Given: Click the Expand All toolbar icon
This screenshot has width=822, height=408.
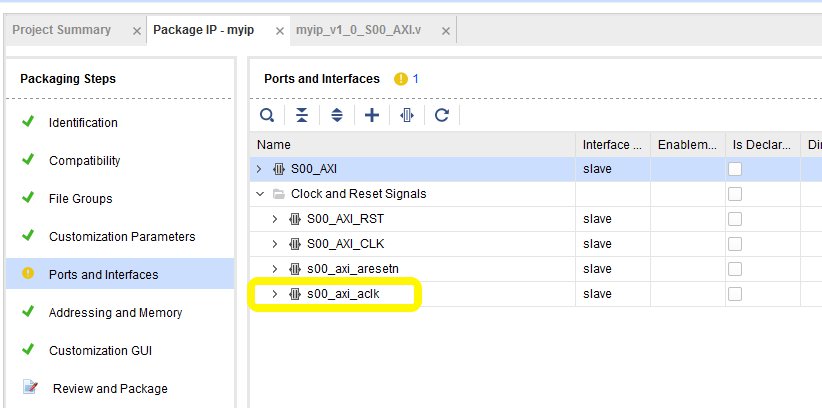Looking at the screenshot, I should pyautogui.click(x=337, y=115).
